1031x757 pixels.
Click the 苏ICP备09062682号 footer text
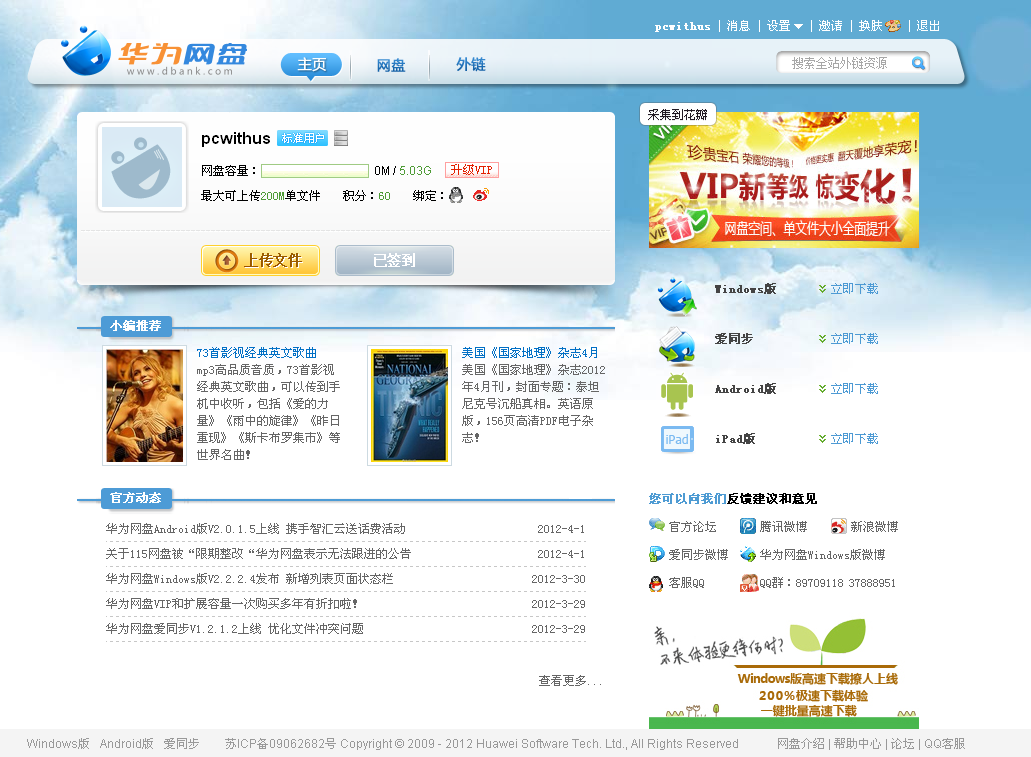coord(280,744)
